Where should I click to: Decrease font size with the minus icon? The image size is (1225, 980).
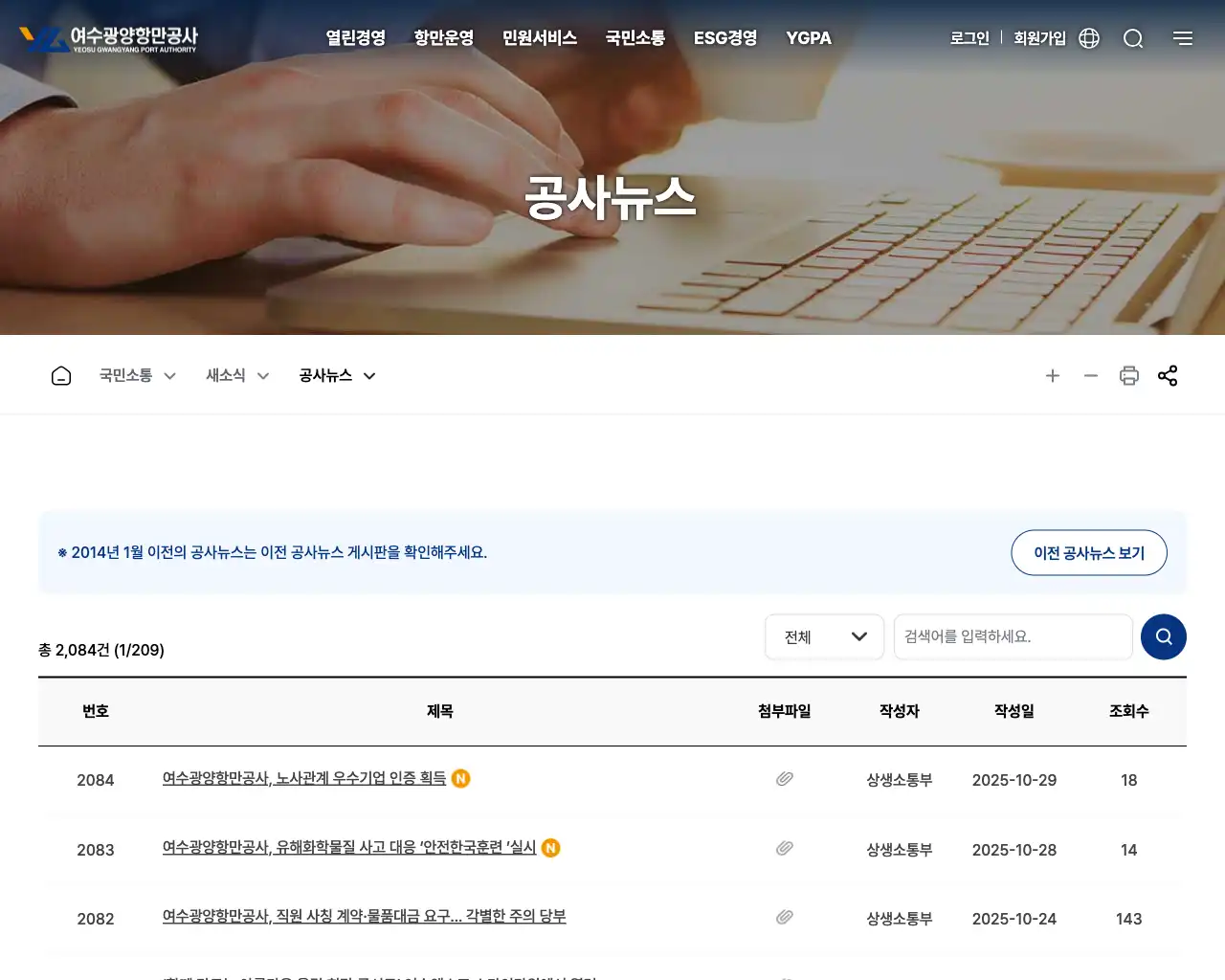(x=1091, y=375)
